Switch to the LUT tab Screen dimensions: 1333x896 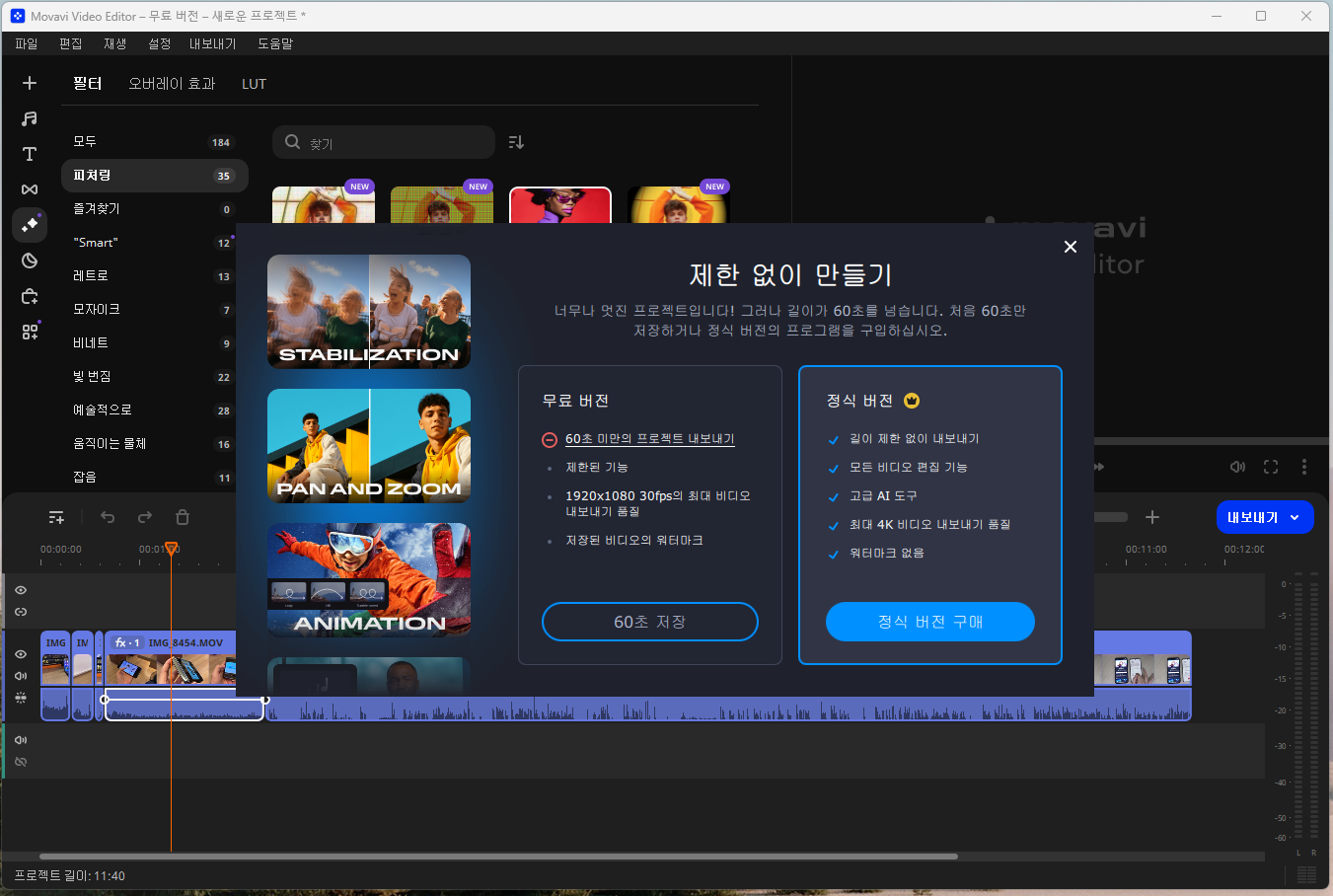(x=254, y=84)
